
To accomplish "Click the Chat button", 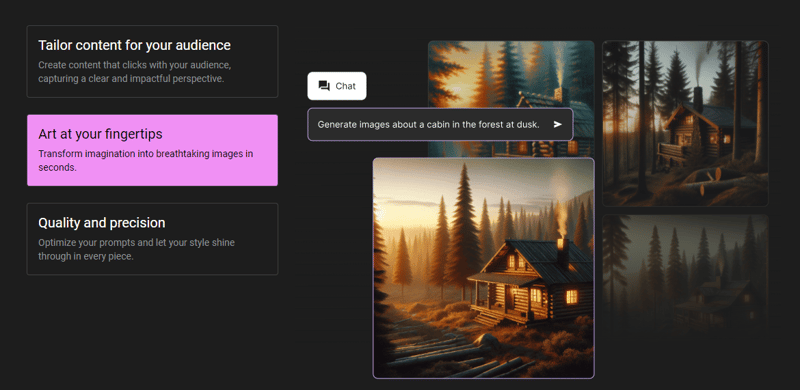I will 337,86.
